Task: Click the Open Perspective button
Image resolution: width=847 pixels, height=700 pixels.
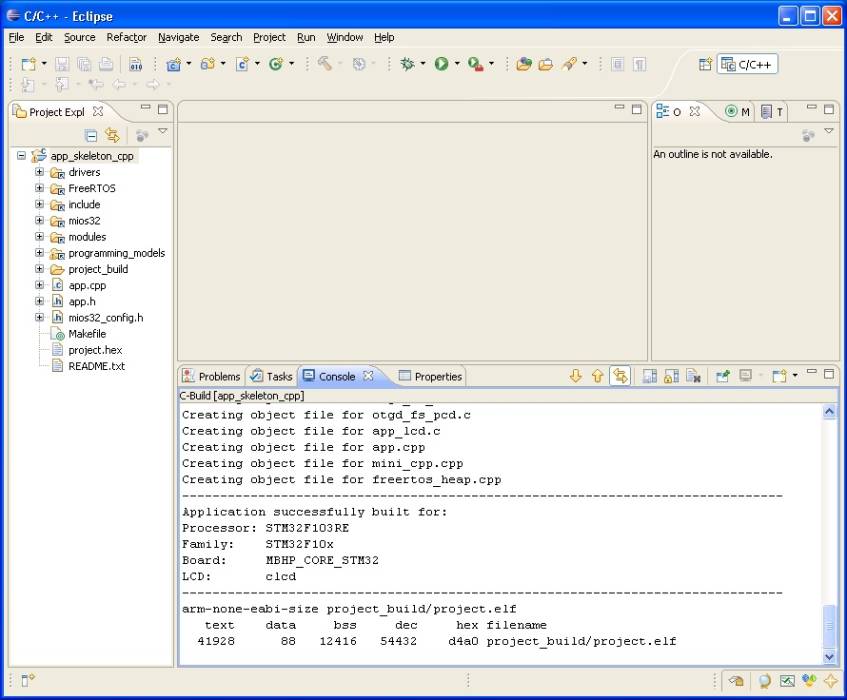Action: tap(707, 63)
